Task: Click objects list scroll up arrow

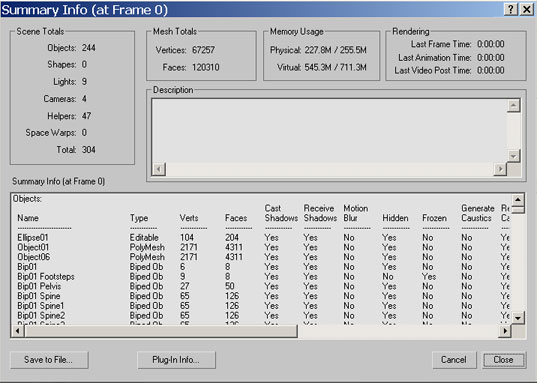Action: (518, 199)
